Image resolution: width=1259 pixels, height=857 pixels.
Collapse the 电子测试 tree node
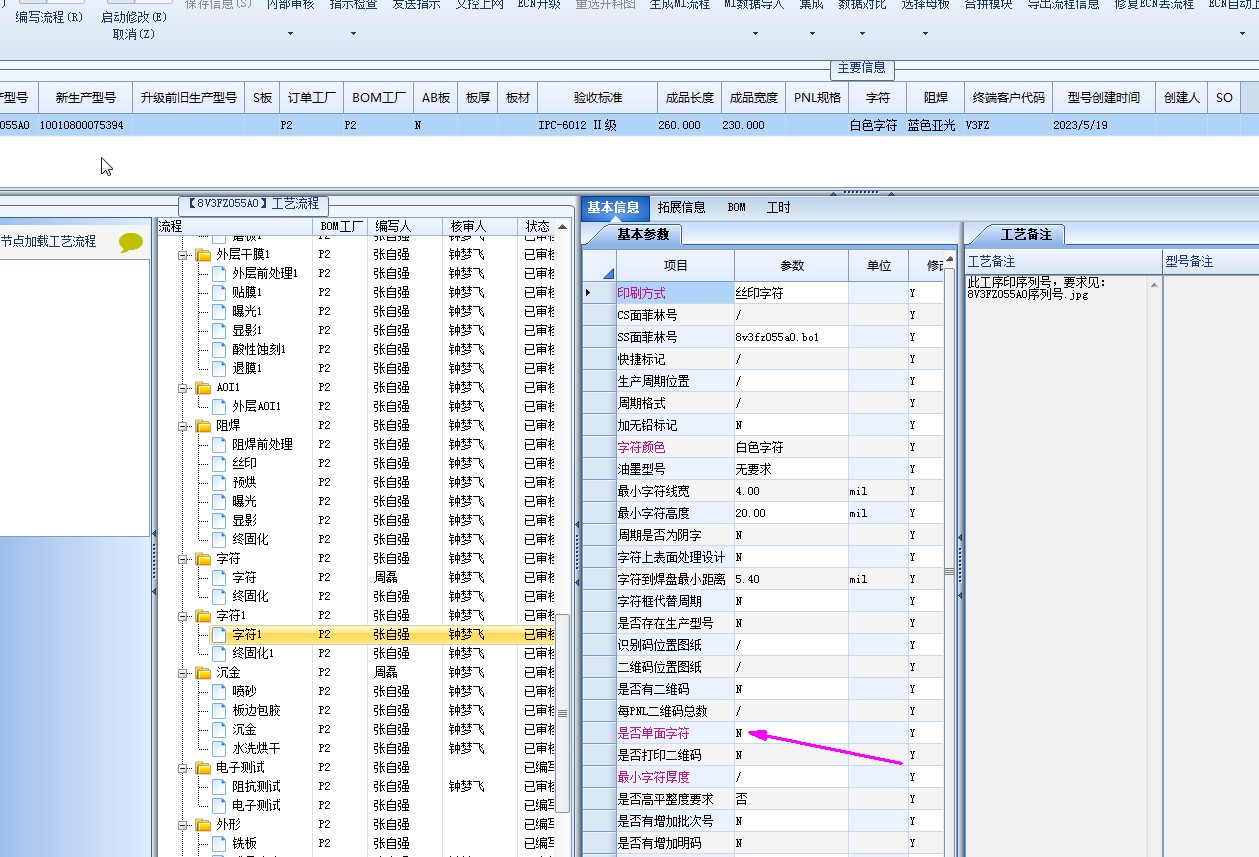tap(184, 768)
